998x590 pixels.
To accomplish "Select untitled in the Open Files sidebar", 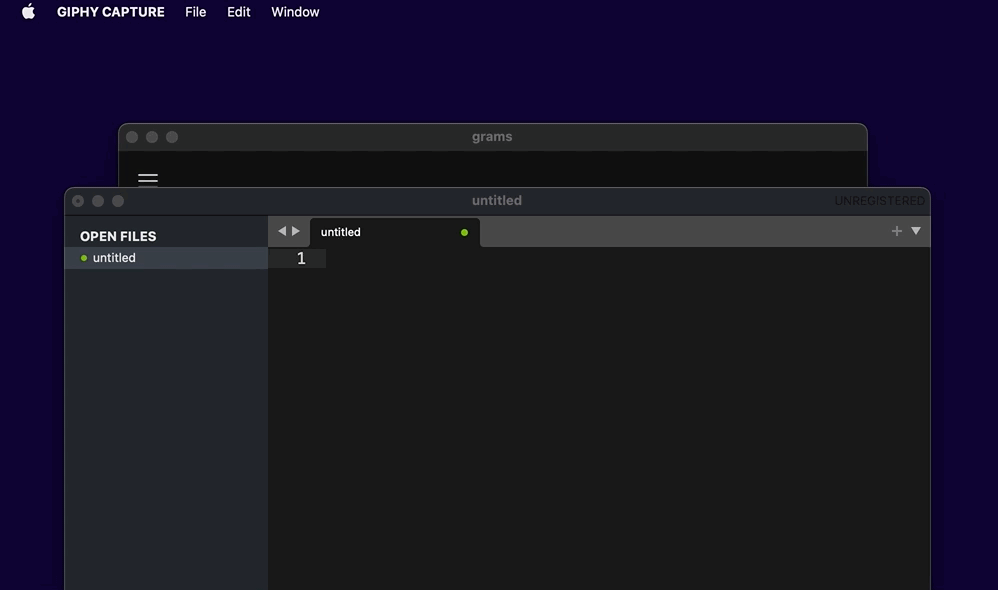I will coord(166,258).
